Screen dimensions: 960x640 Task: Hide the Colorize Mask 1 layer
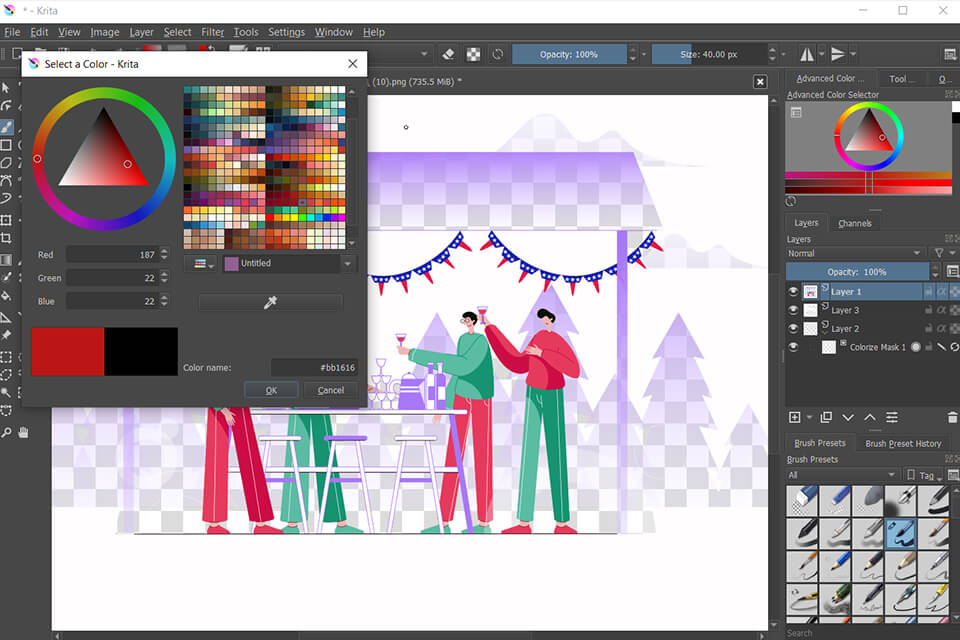793,347
